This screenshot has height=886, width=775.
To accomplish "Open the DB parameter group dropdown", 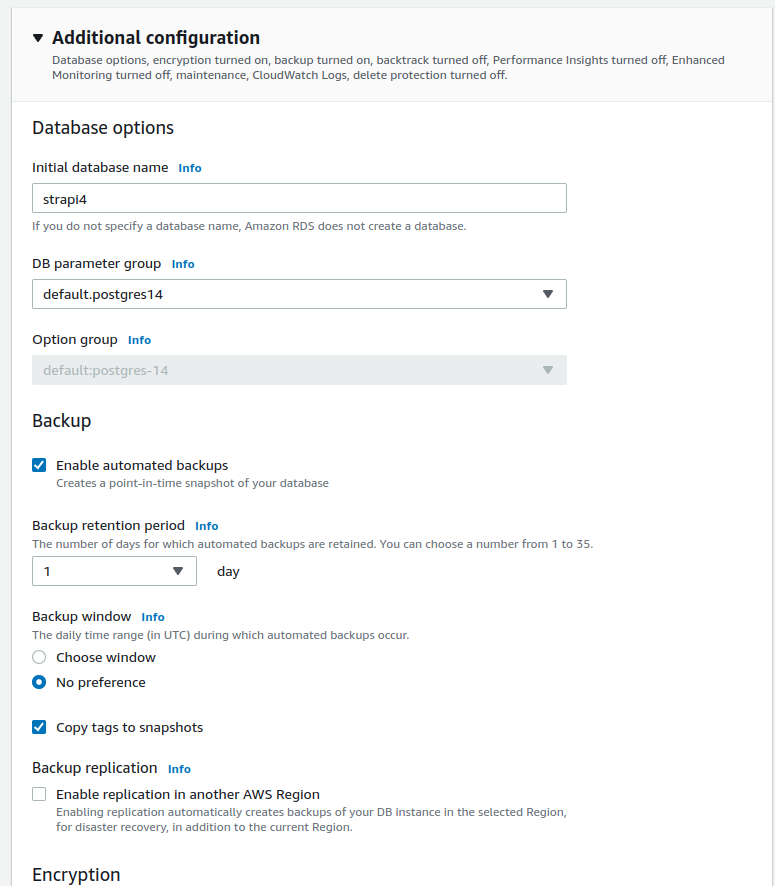I will point(299,294).
